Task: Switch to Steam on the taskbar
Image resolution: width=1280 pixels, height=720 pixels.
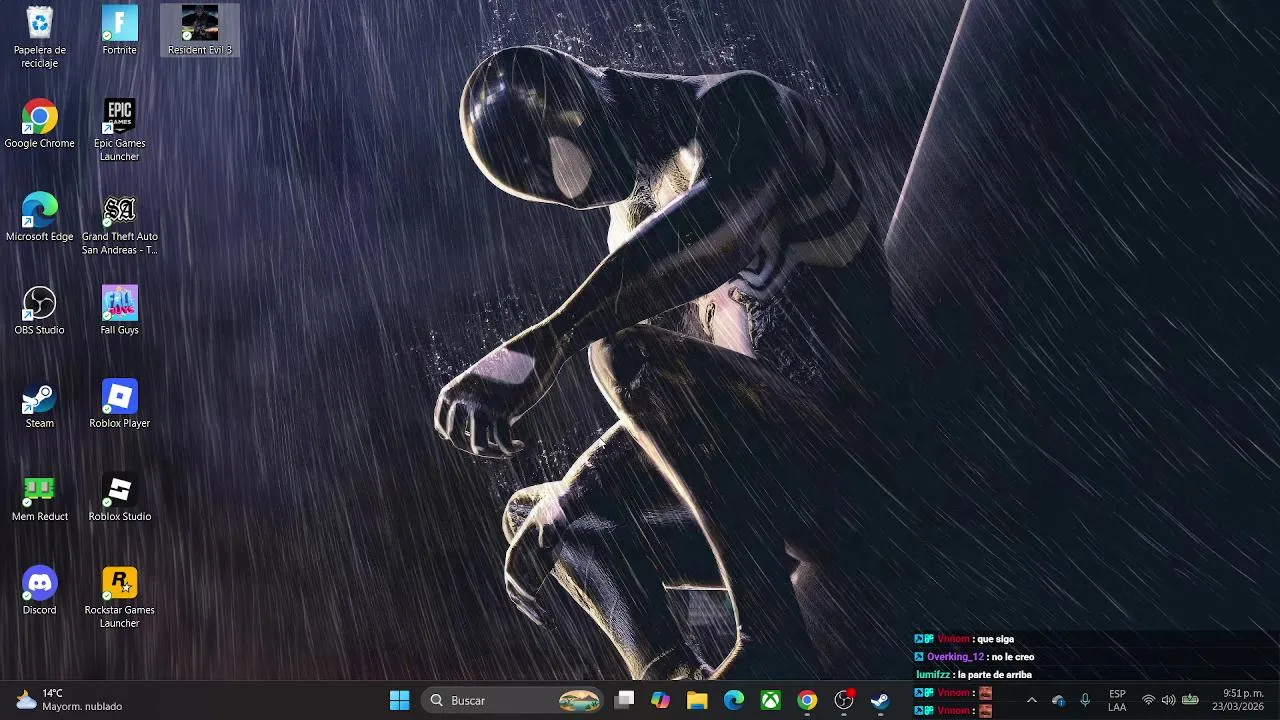Action: (x=880, y=700)
